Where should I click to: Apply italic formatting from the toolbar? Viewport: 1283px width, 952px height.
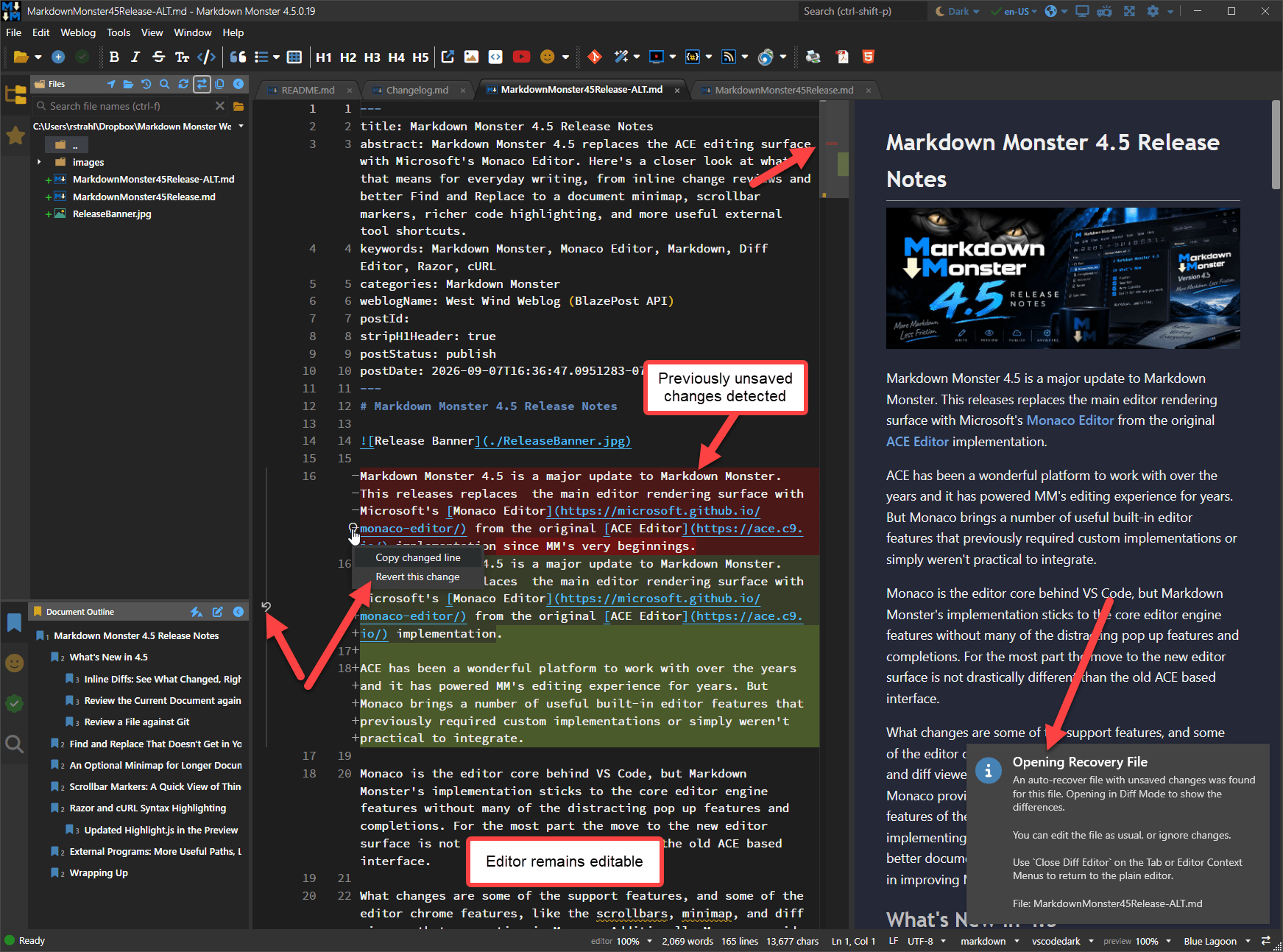135,57
